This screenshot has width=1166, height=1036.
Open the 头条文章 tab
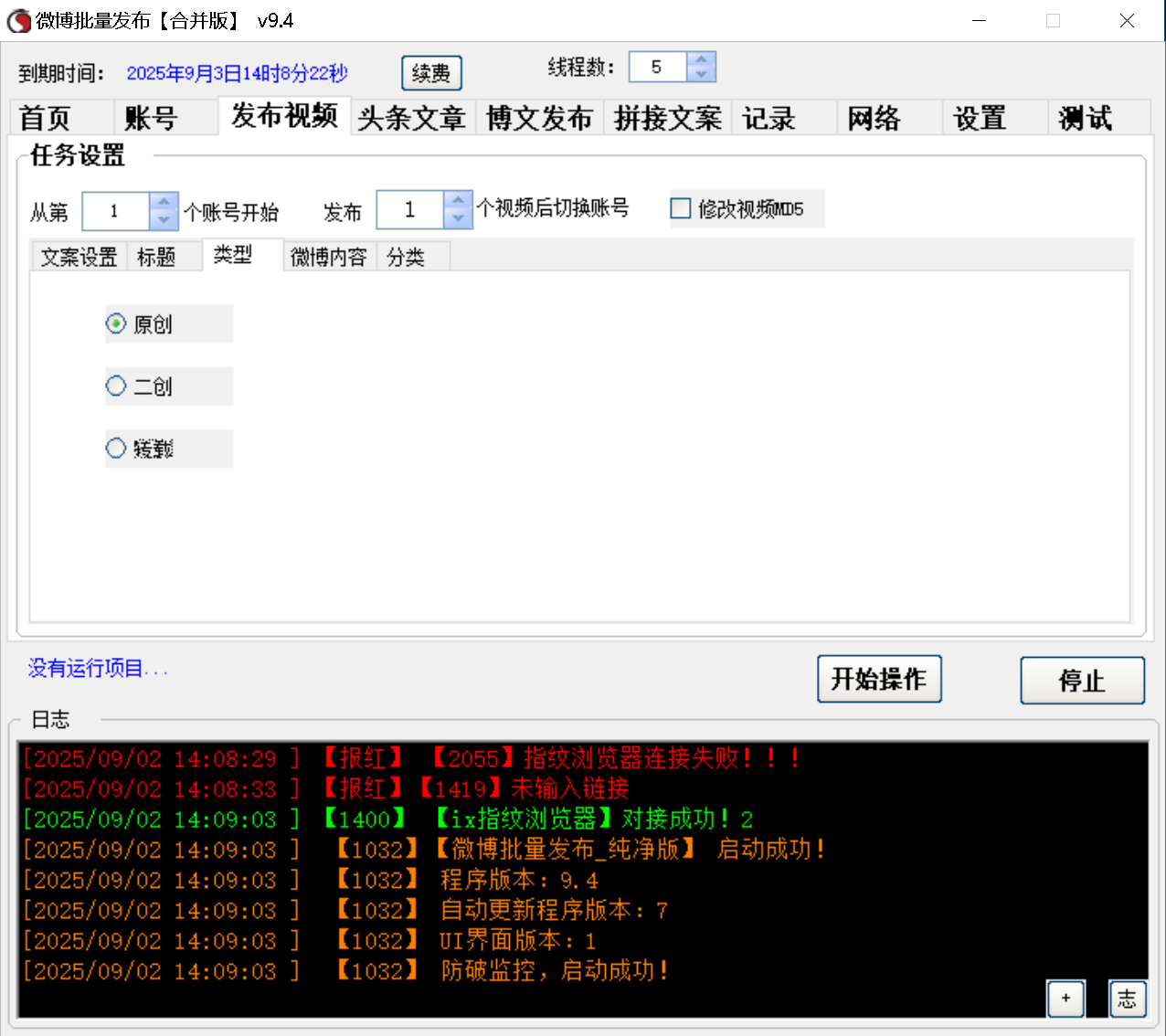[x=412, y=117]
